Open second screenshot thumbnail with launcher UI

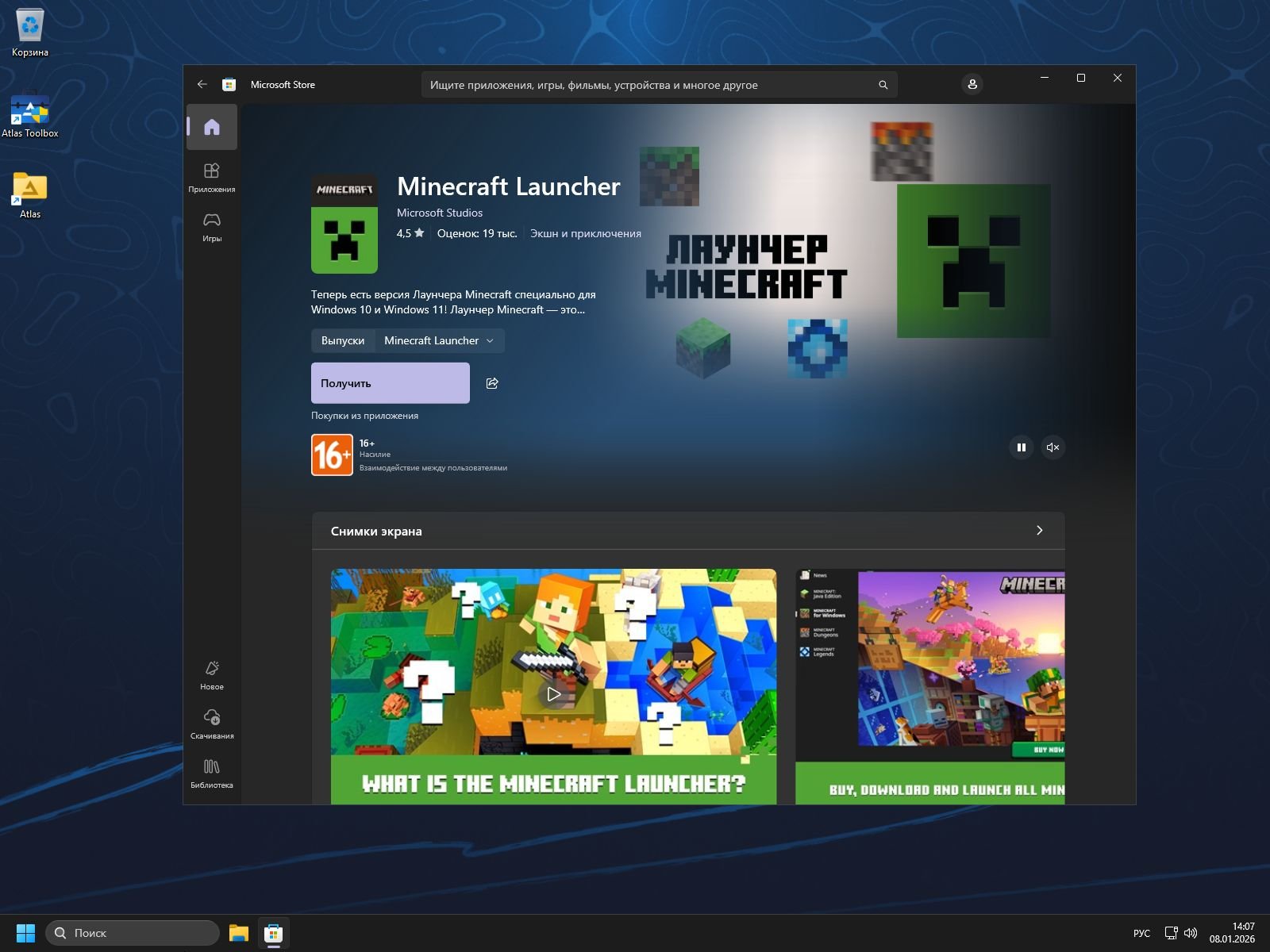(x=929, y=686)
